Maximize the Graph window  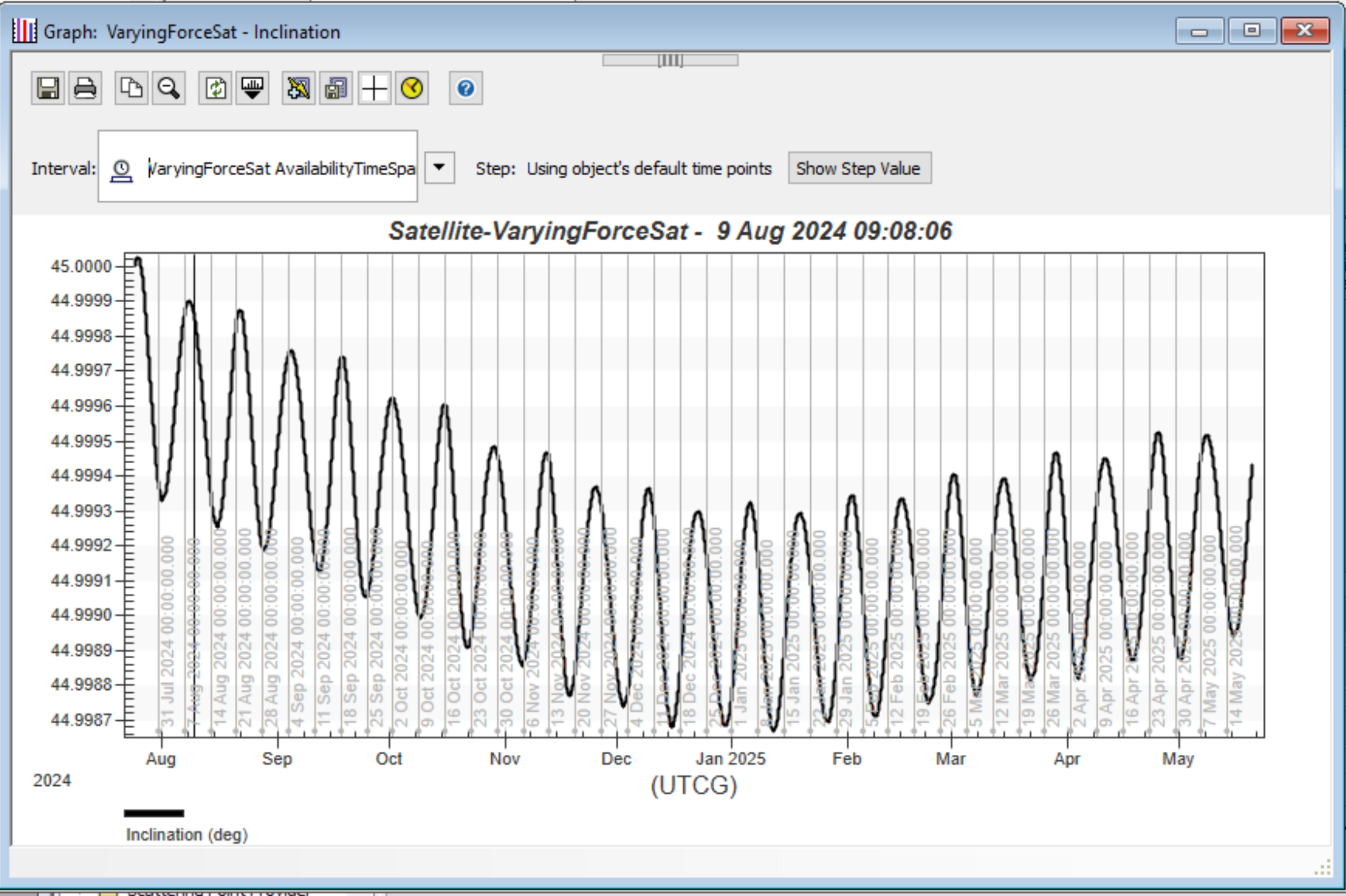coord(1251,30)
